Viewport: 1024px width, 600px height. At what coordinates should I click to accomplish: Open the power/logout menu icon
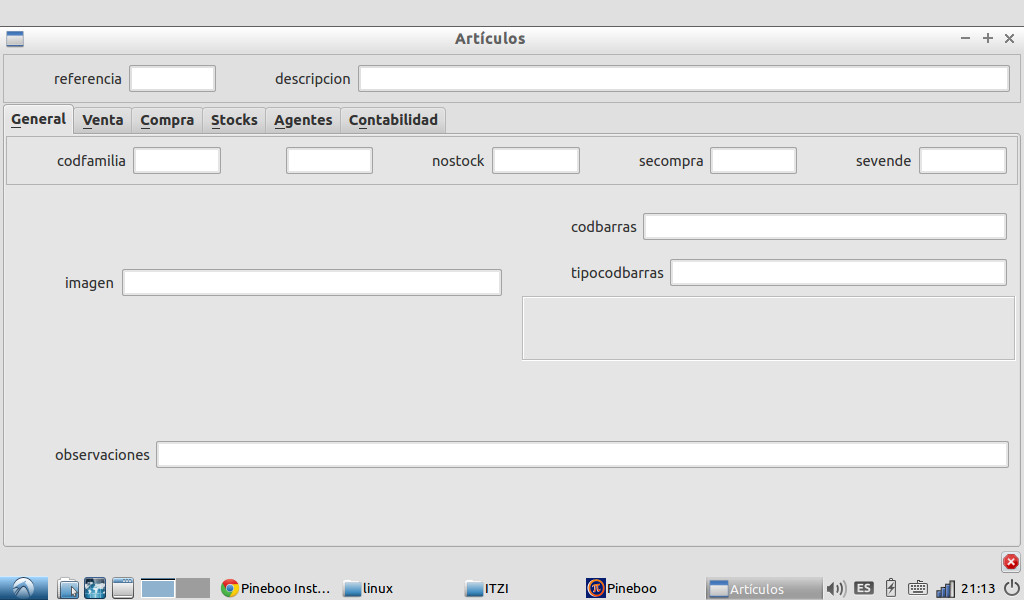[x=1012, y=588]
